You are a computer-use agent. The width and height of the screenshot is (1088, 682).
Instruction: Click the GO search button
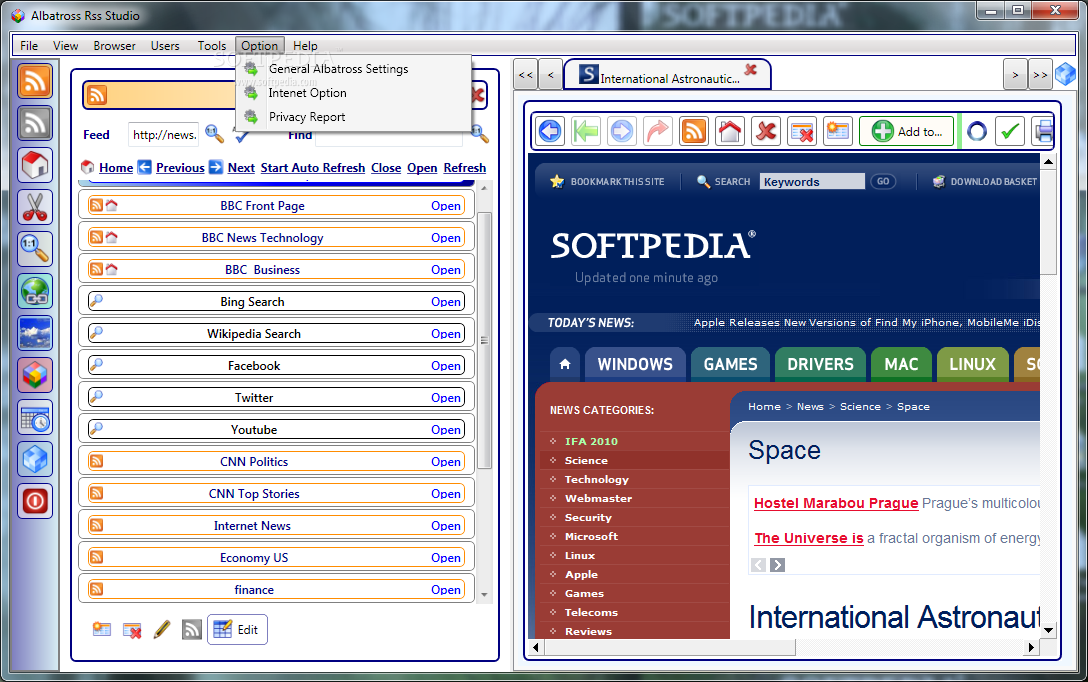click(x=883, y=181)
